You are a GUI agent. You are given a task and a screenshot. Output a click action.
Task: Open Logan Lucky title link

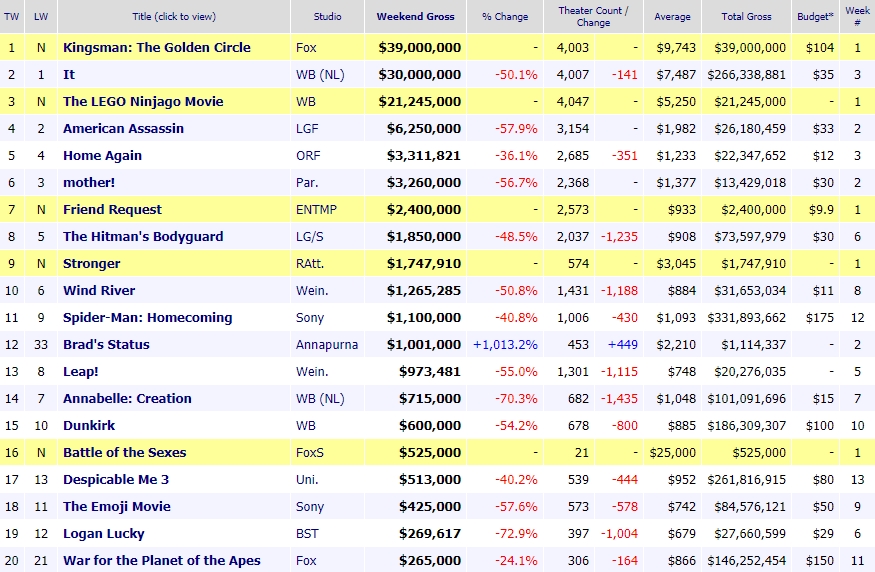[x=104, y=533]
